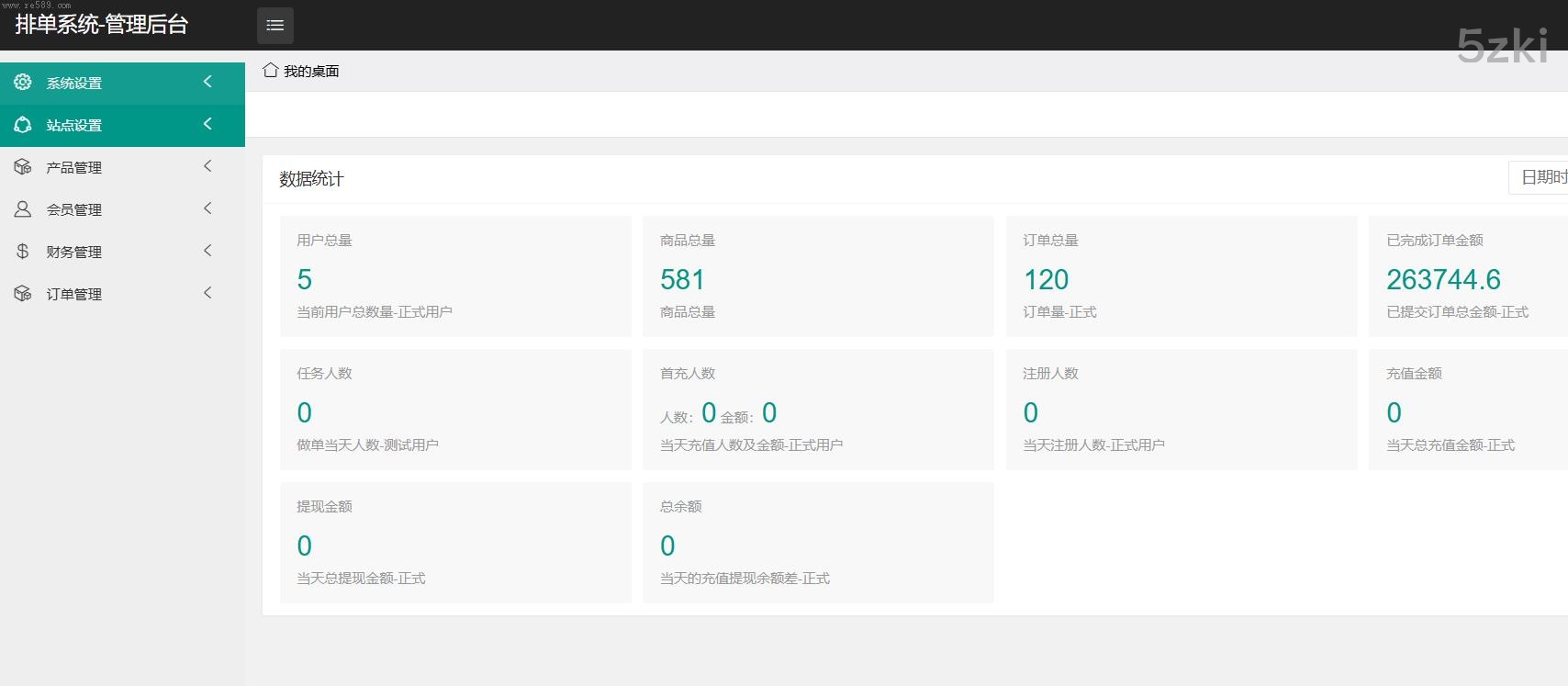Click the finance management dollar icon
This screenshot has width=1568, height=686.
pyautogui.click(x=23, y=252)
